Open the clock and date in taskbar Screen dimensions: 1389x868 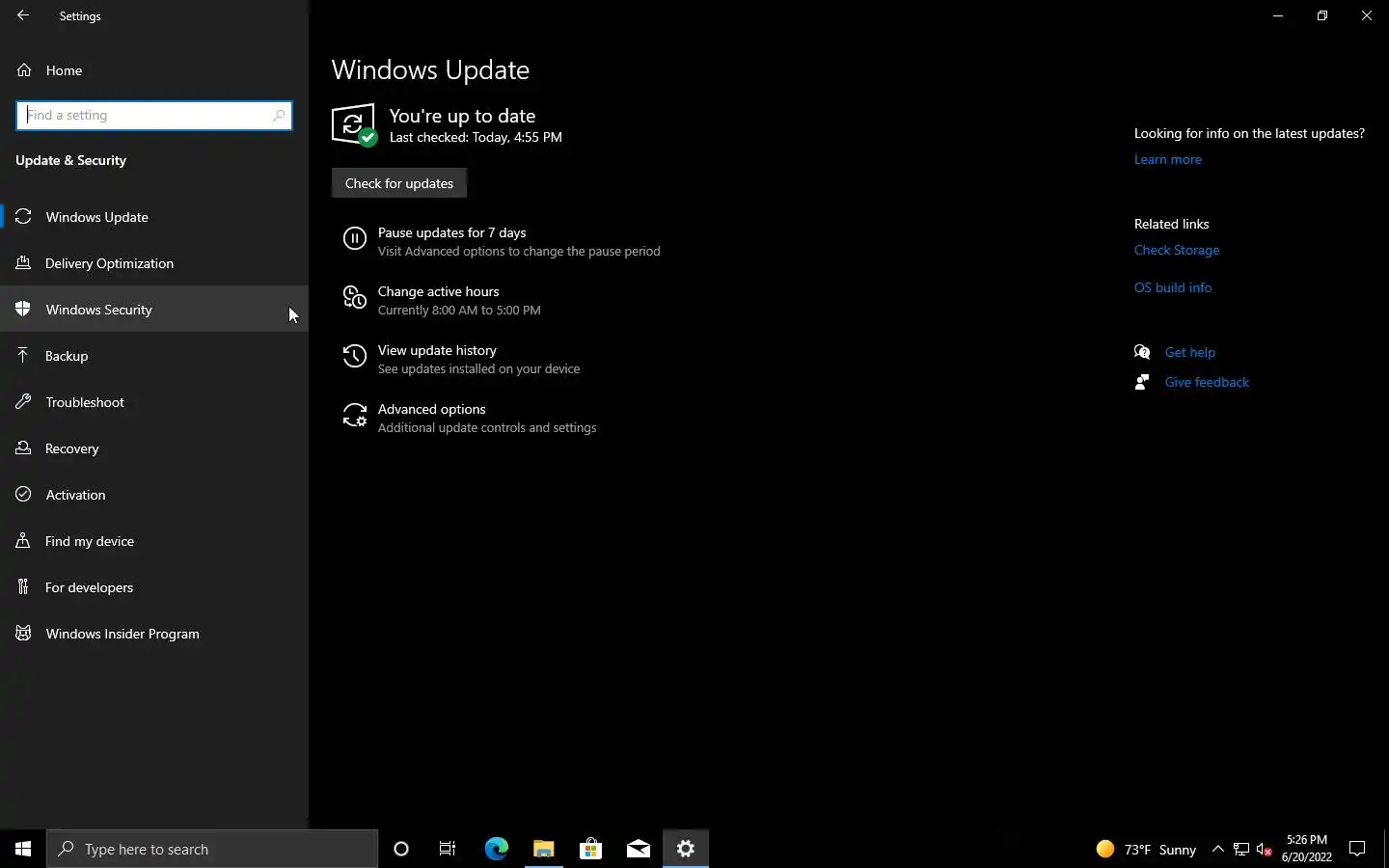click(x=1307, y=849)
